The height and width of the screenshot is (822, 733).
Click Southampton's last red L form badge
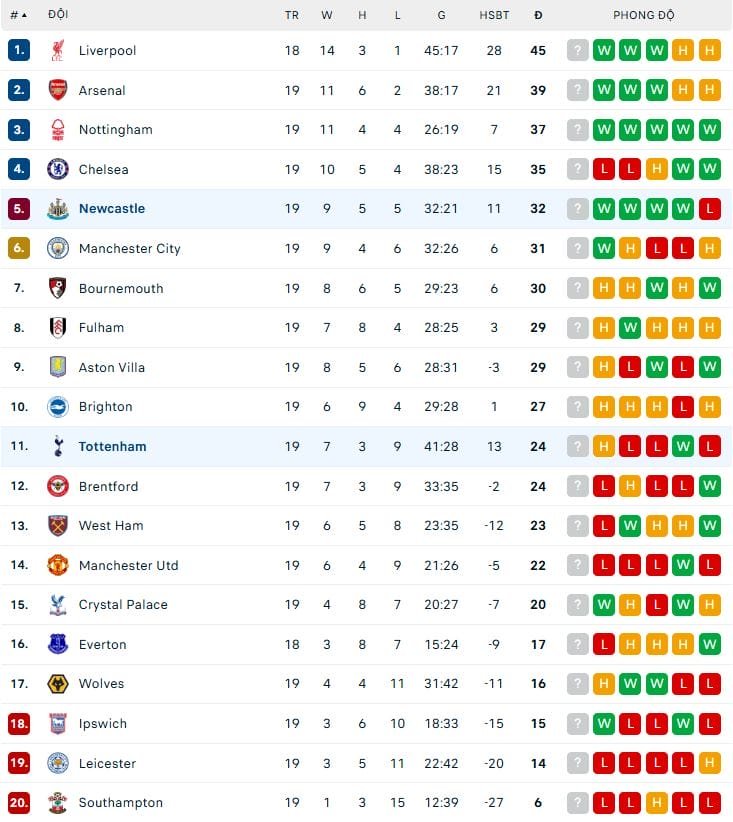pos(710,803)
